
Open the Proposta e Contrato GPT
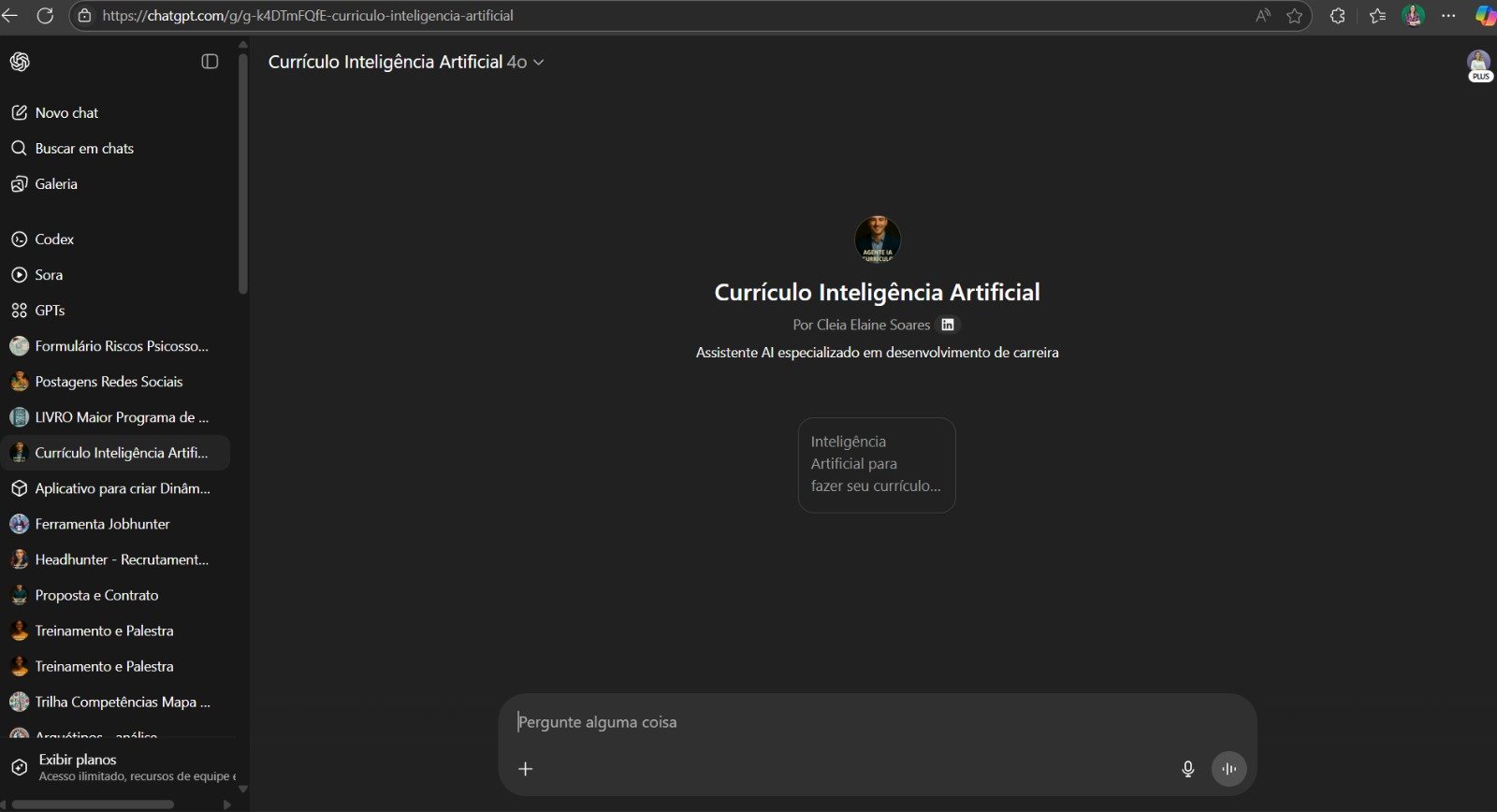(x=115, y=594)
